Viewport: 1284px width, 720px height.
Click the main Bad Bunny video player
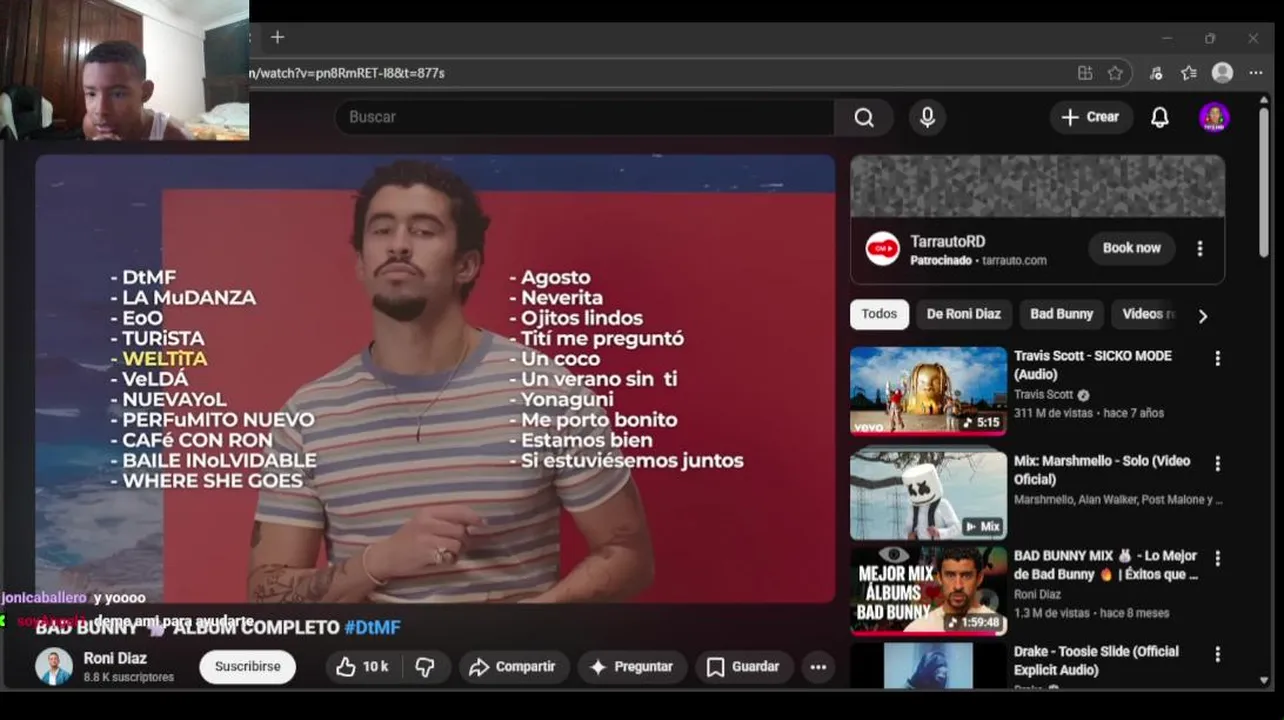[x=435, y=378]
